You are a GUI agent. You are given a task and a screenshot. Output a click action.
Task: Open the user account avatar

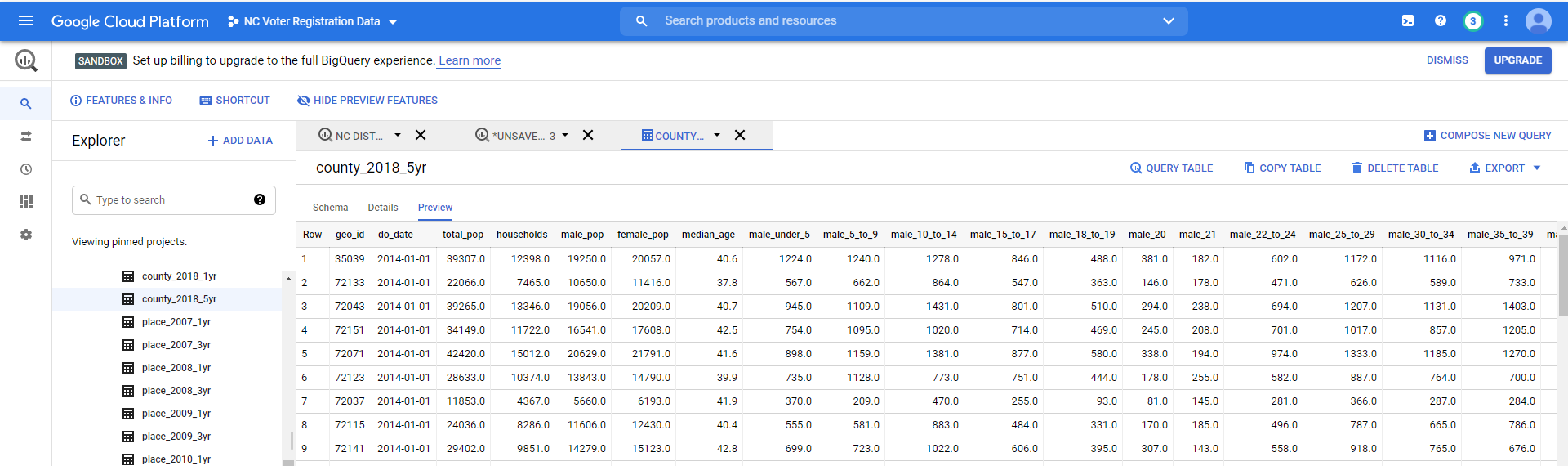(x=1538, y=20)
